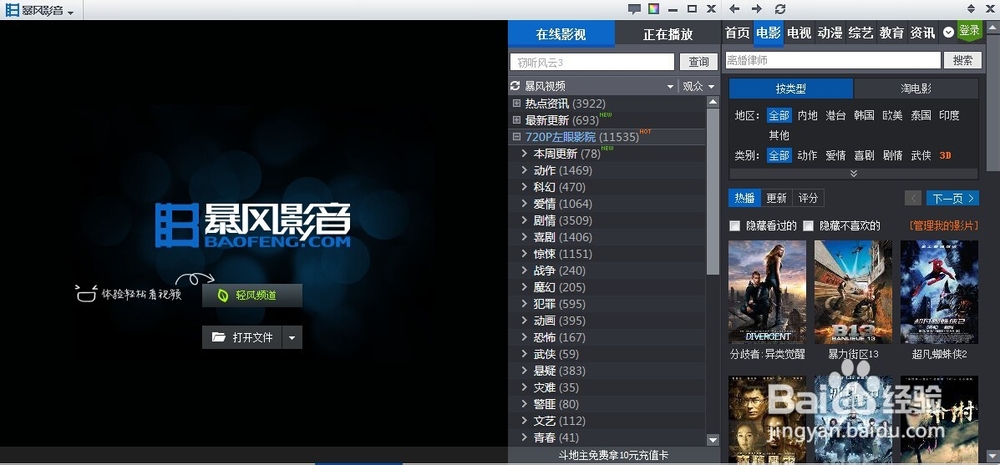
Task: Click the refresh icon beside 暴风视频
Action: [x=515, y=86]
